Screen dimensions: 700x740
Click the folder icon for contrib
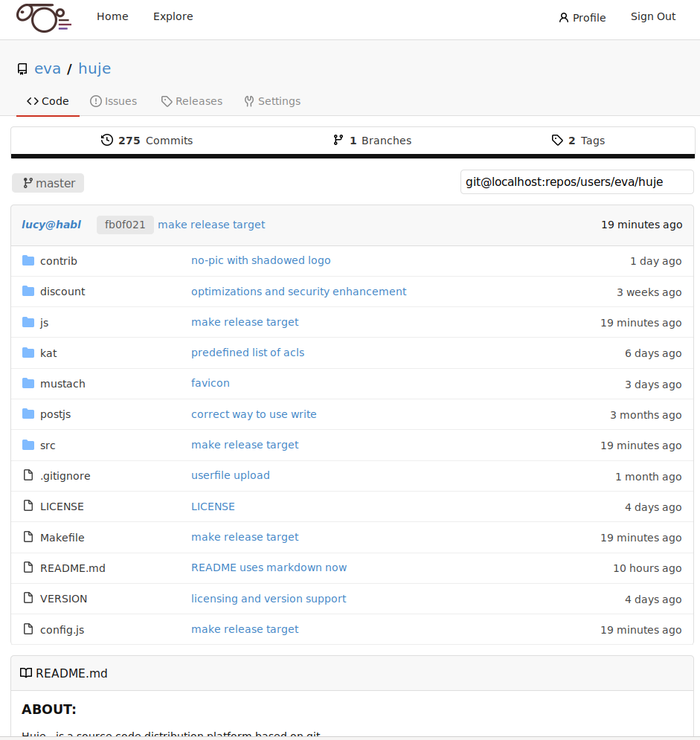tap(28, 261)
